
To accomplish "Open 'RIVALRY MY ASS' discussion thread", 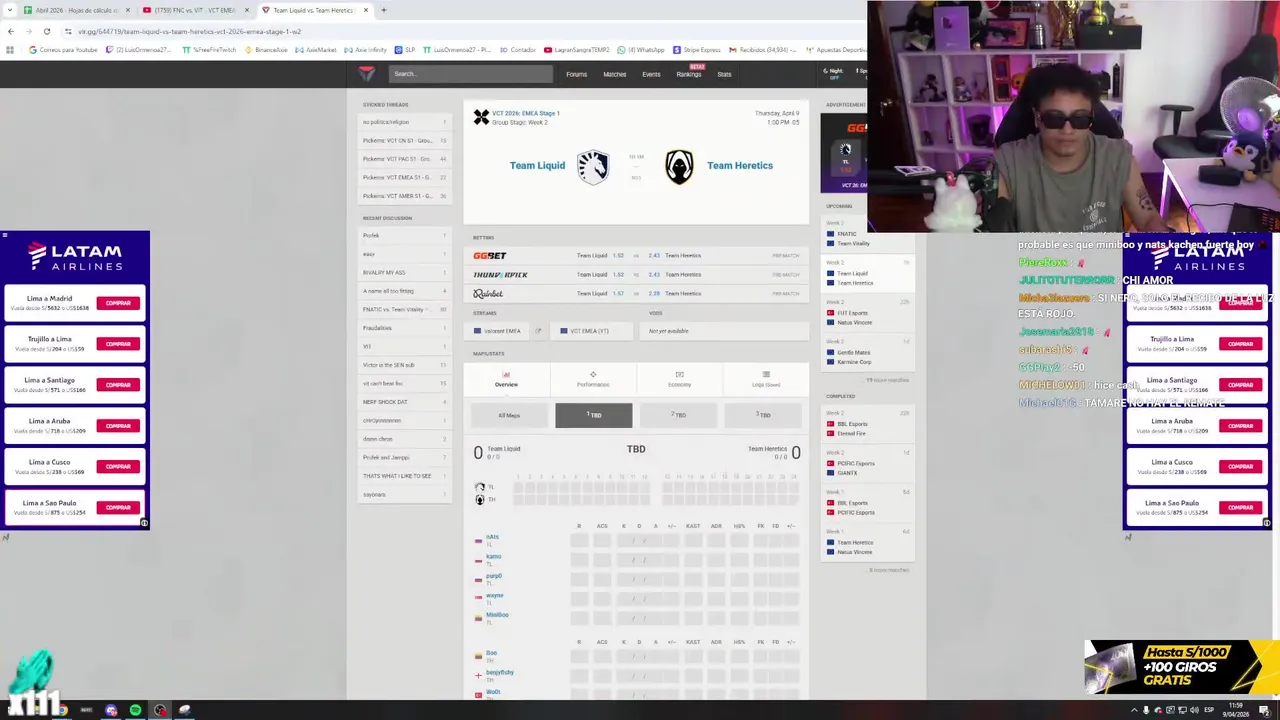I will point(405,272).
